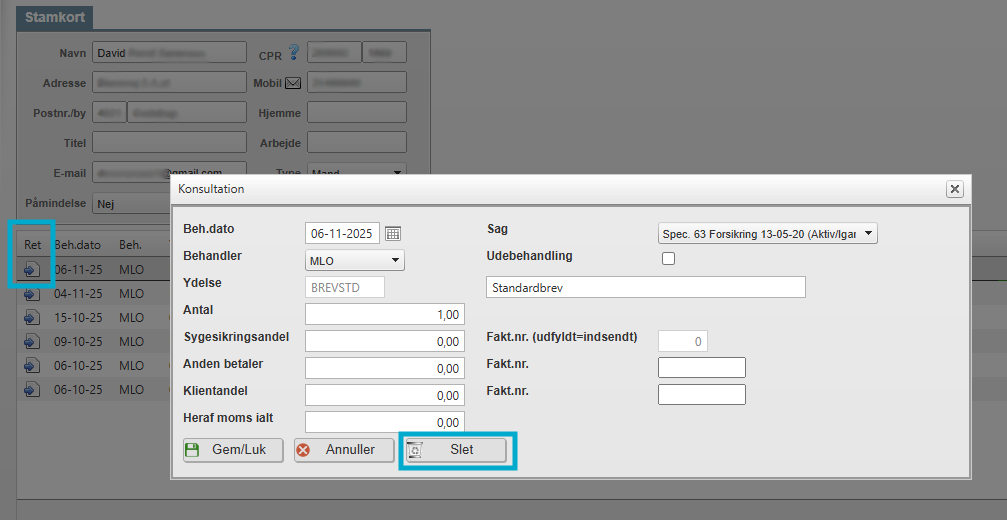Click the Standardbrev description field

point(645,288)
